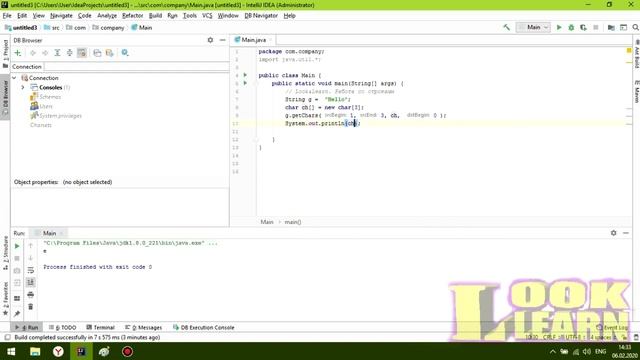Screen dimensions: 640x360
Task: Click the restore layout icon in Run panel
Action: tap(17, 298)
